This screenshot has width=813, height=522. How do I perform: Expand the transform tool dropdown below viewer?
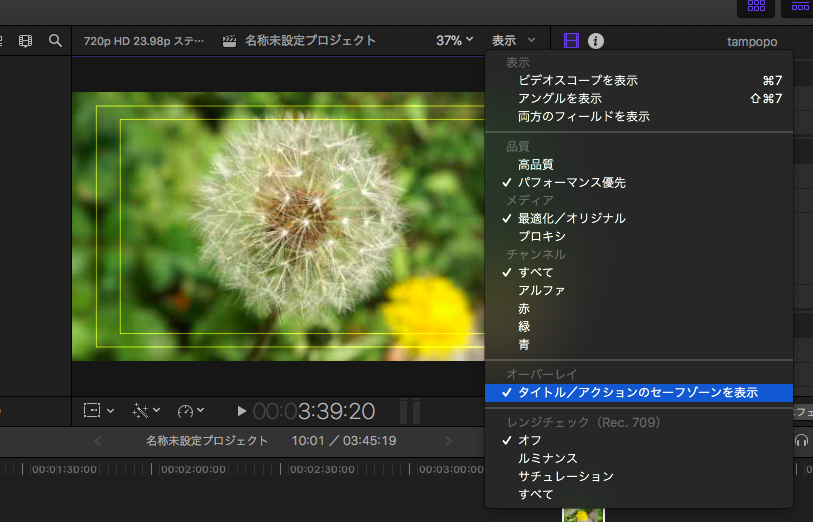(99, 410)
